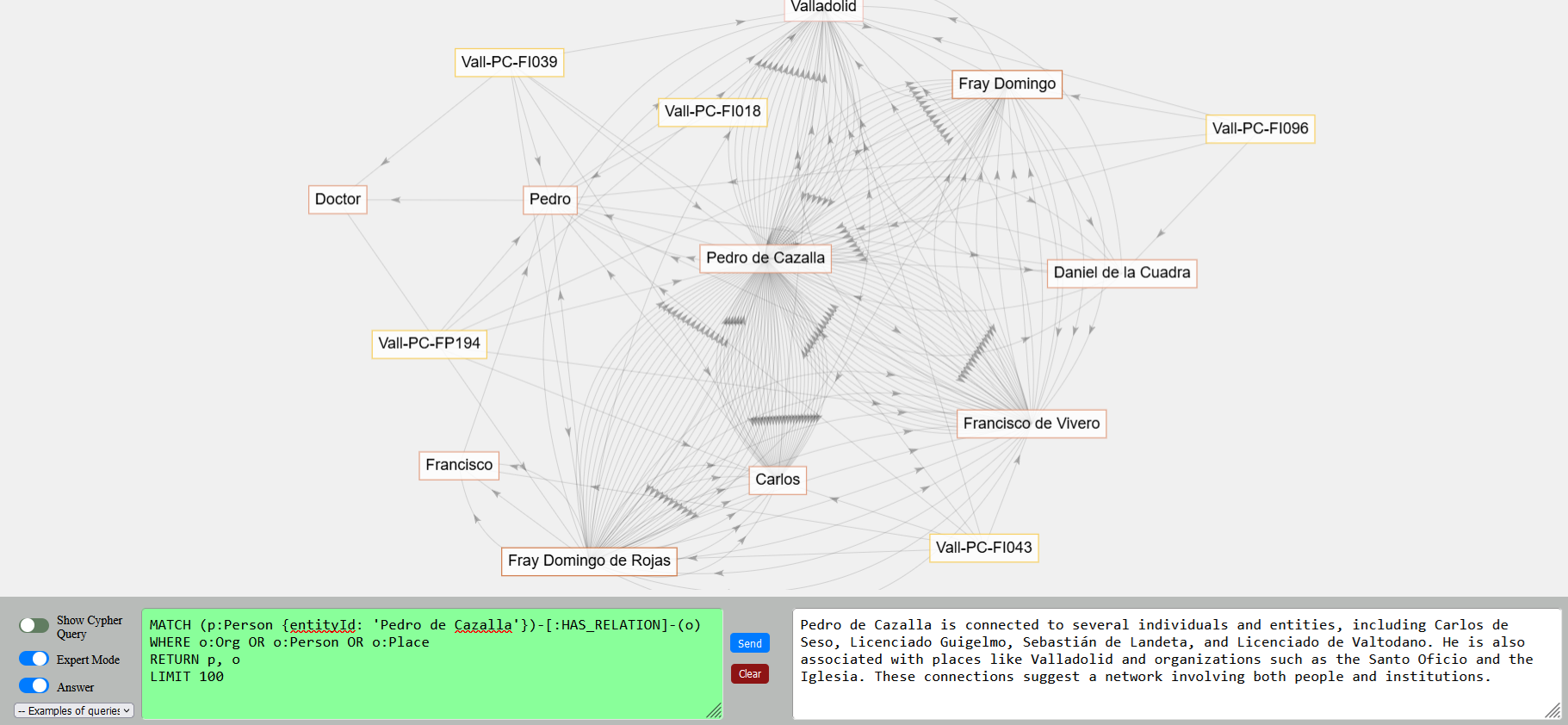Screen dimensions: 1568x725
Task: Click the Doctor node
Action: [338, 199]
